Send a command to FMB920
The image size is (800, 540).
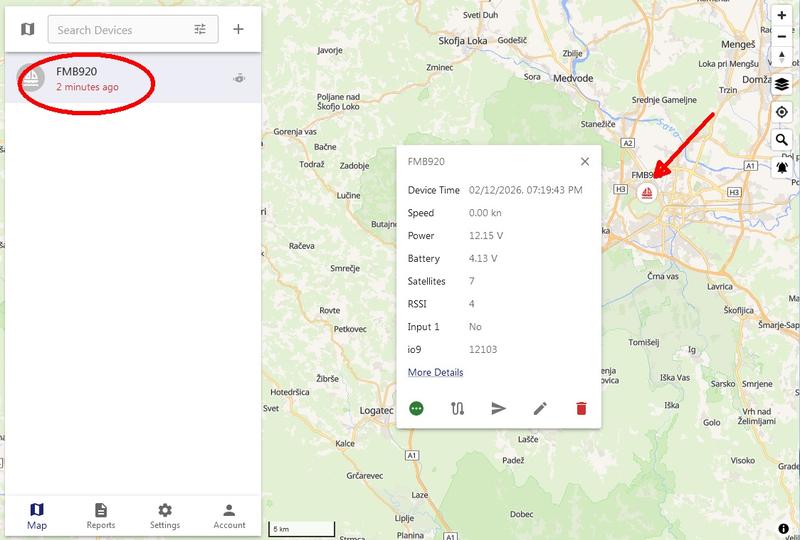[x=498, y=408]
